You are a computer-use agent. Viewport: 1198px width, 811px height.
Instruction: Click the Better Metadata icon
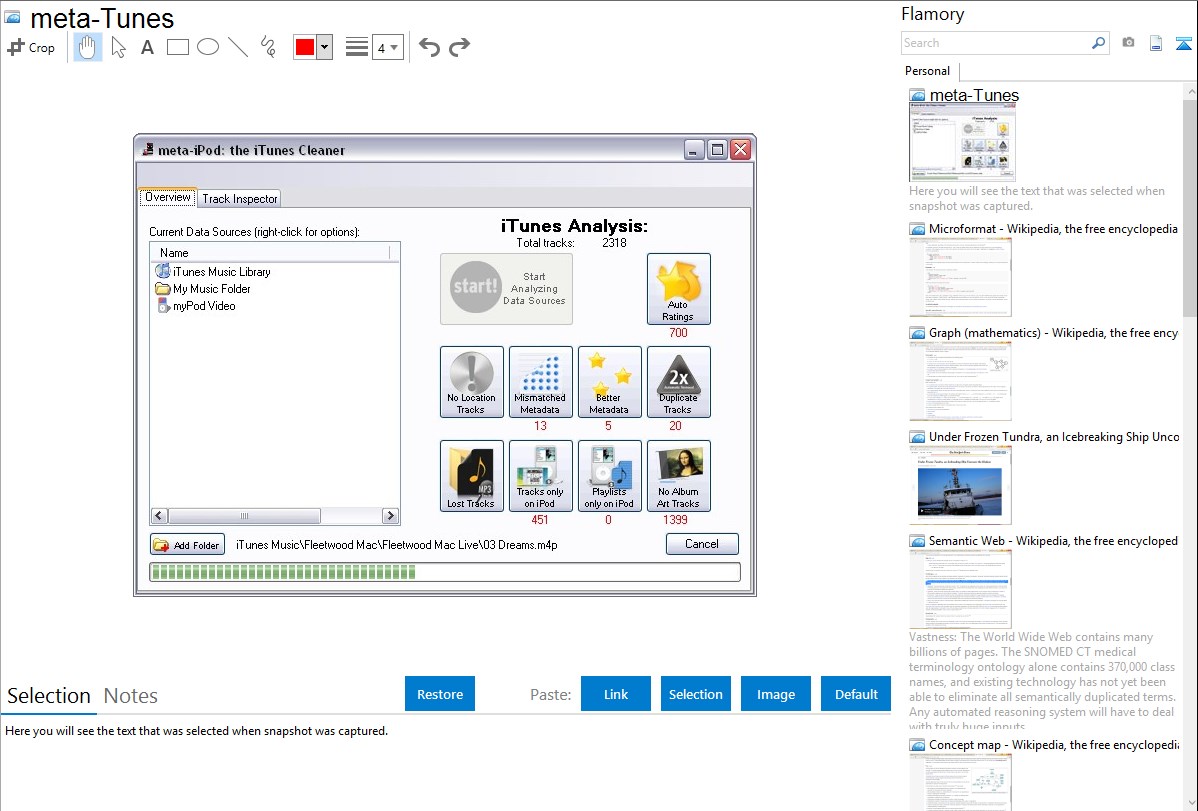click(x=609, y=382)
